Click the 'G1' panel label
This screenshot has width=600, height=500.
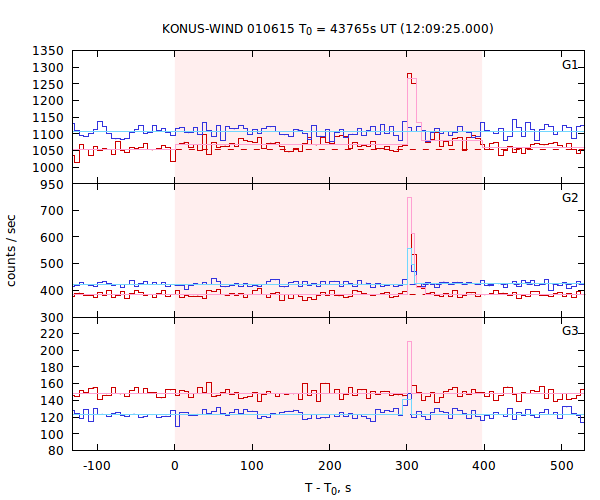click(570, 65)
